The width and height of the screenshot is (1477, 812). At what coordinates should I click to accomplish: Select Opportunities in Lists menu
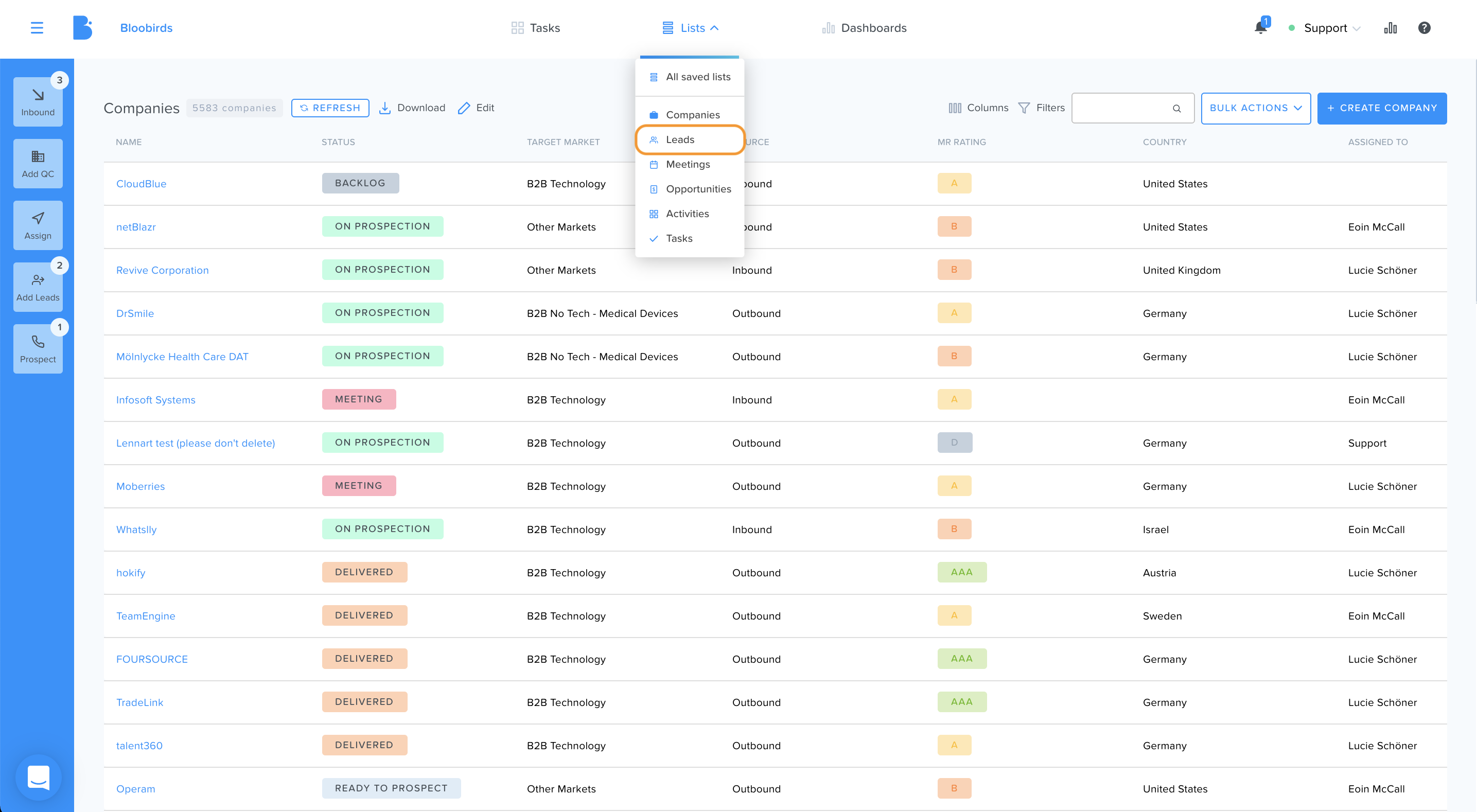tap(690, 189)
